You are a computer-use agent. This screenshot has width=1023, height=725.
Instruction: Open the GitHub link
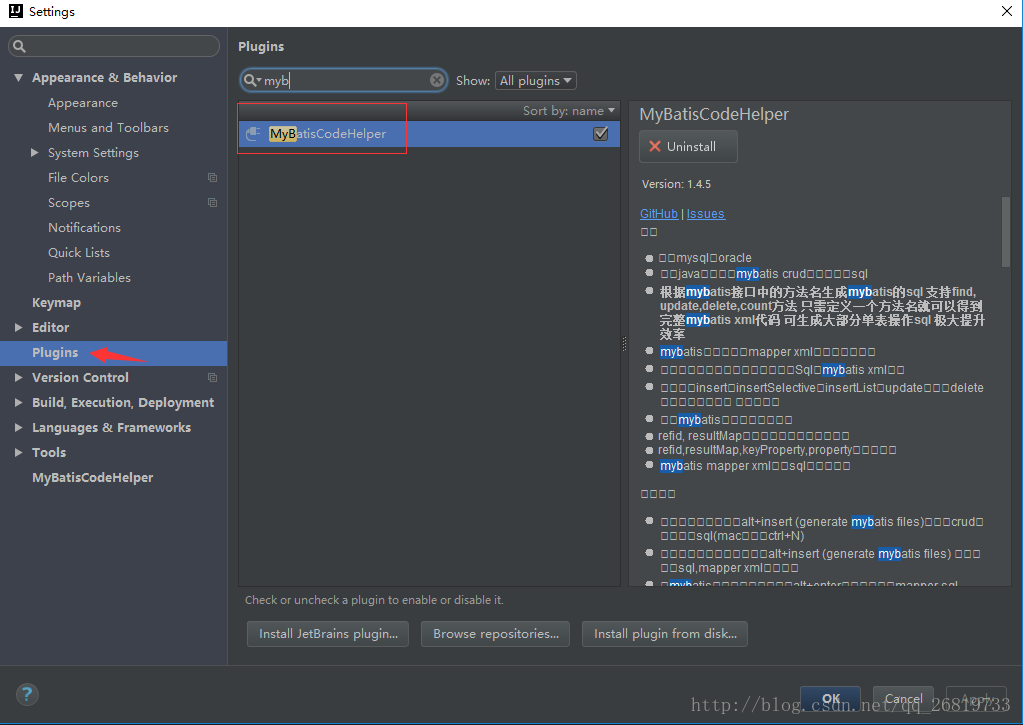(659, 213)
